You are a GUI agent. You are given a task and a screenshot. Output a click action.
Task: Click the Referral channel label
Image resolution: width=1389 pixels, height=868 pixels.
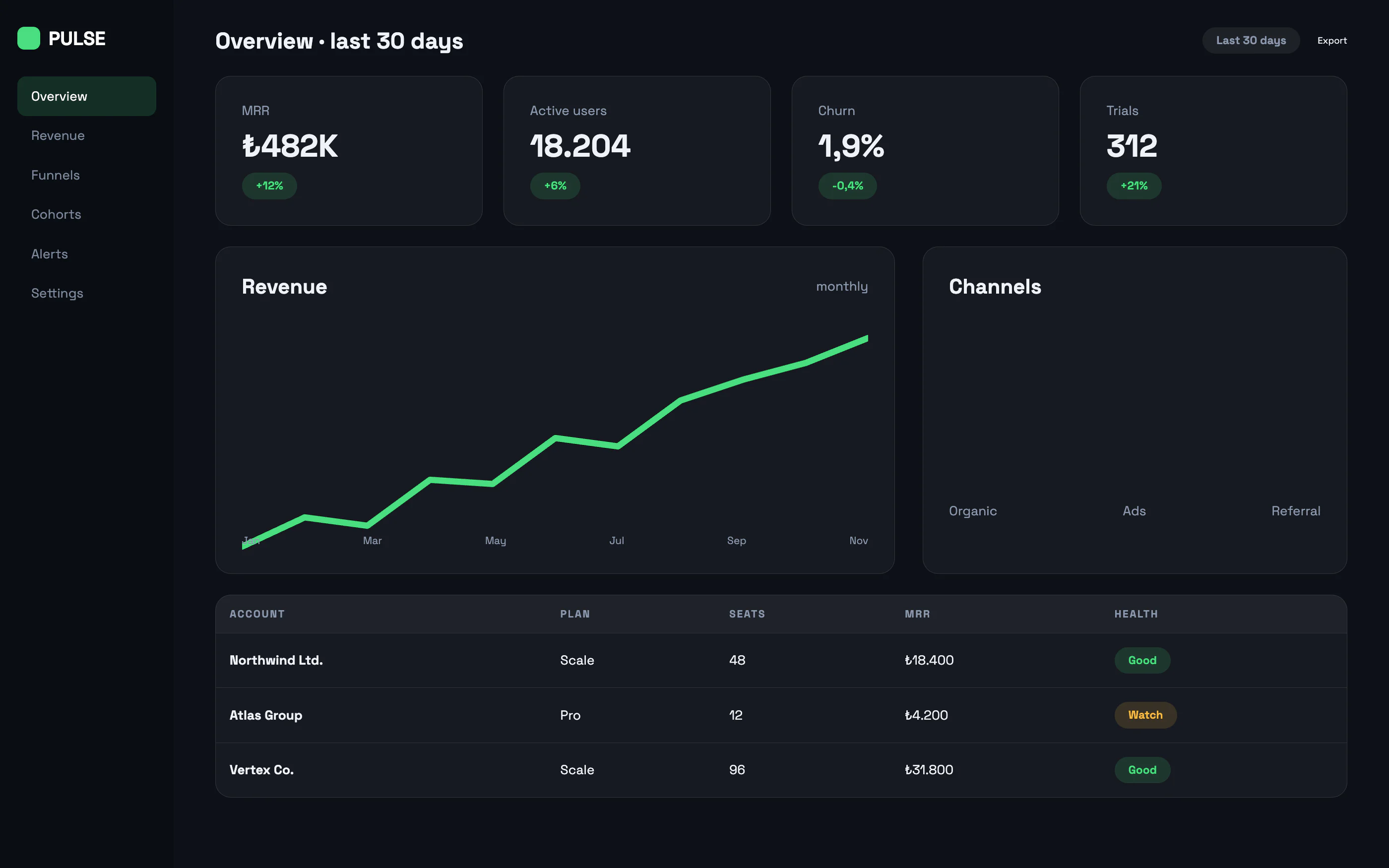coord(1295,511)
